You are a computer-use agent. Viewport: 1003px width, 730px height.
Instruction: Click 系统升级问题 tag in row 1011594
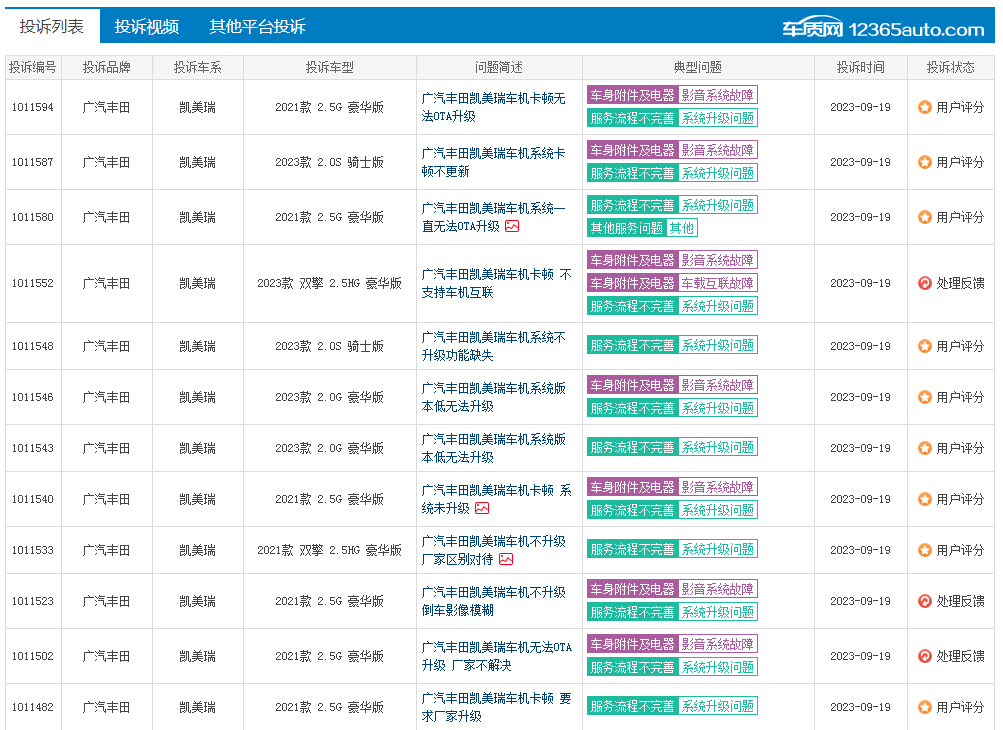tap(718, 118)
